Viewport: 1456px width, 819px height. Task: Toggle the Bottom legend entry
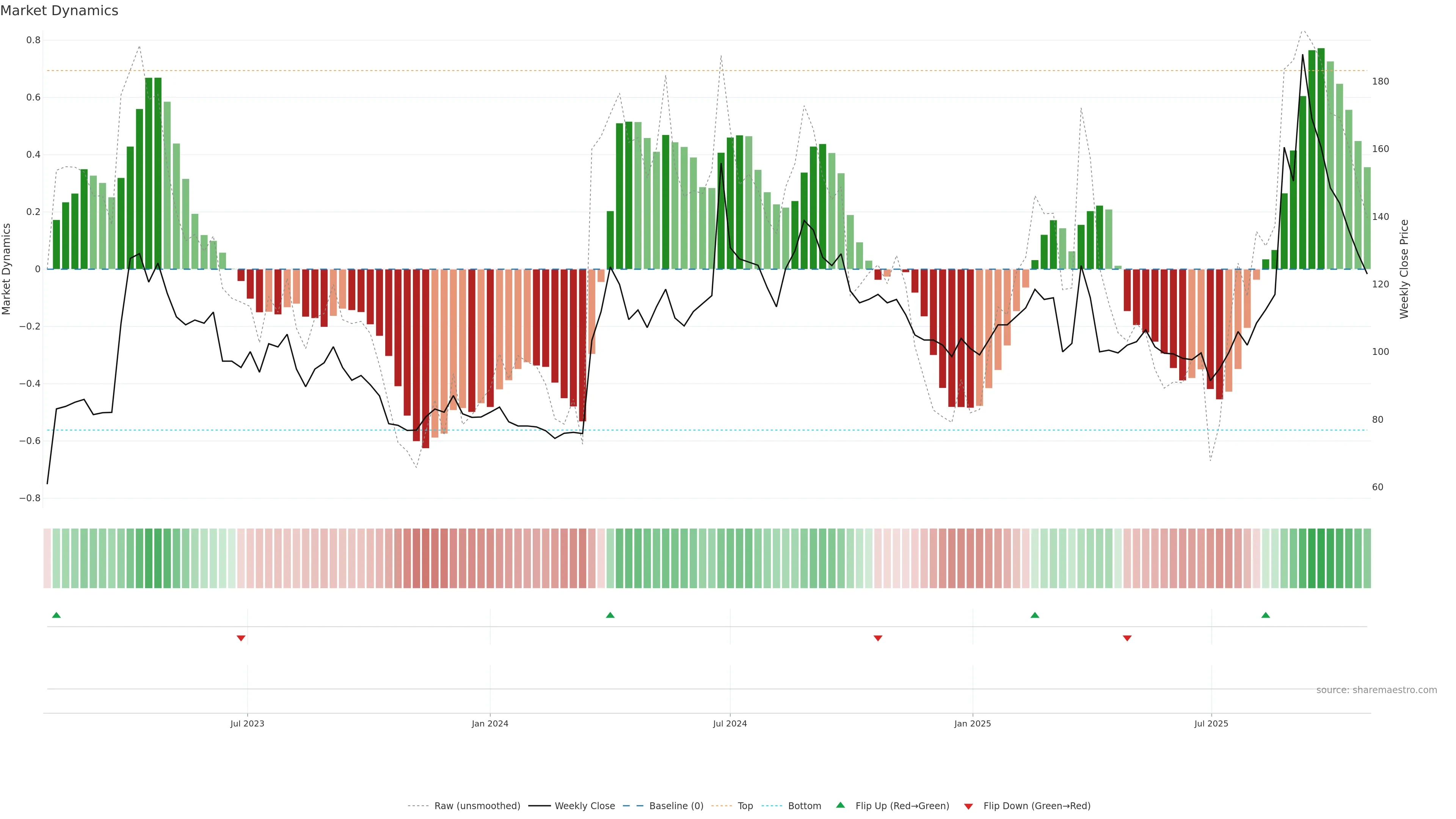point(804,806)
